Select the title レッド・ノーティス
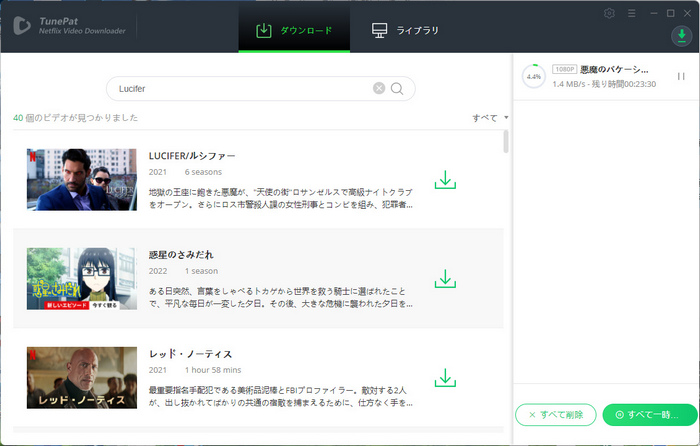This screenshot has height=446, width=700. [191, 354]
